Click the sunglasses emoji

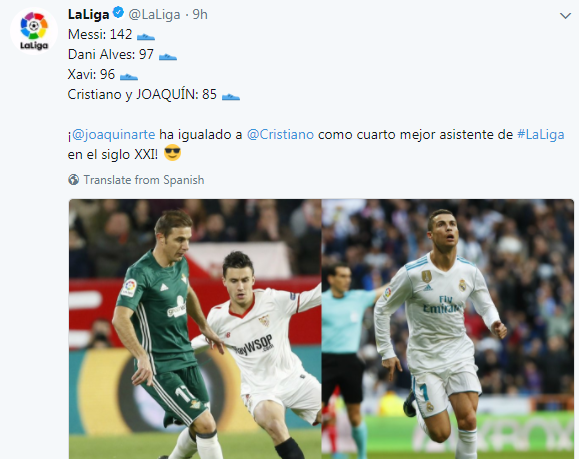pos(172,153)
